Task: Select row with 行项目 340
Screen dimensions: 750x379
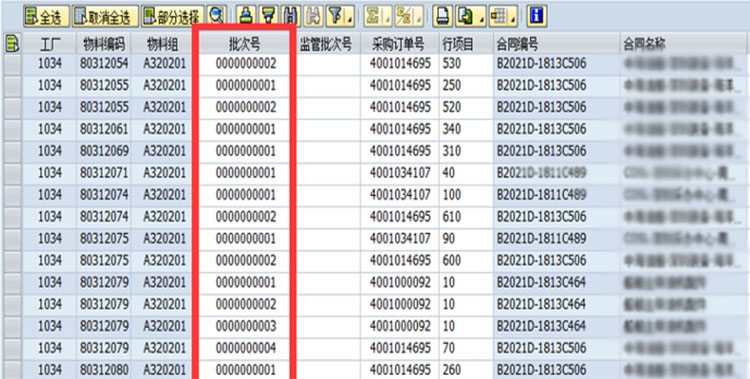Action: tap(13, 129)
